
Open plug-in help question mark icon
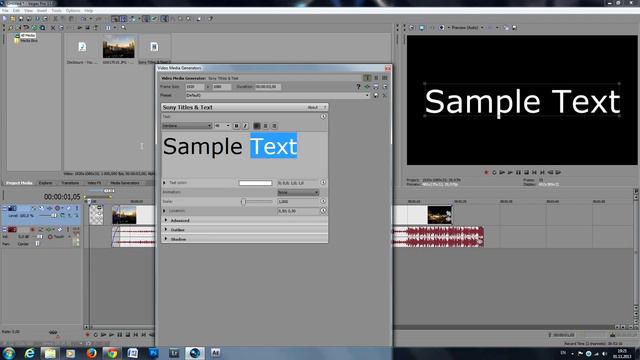358,87
